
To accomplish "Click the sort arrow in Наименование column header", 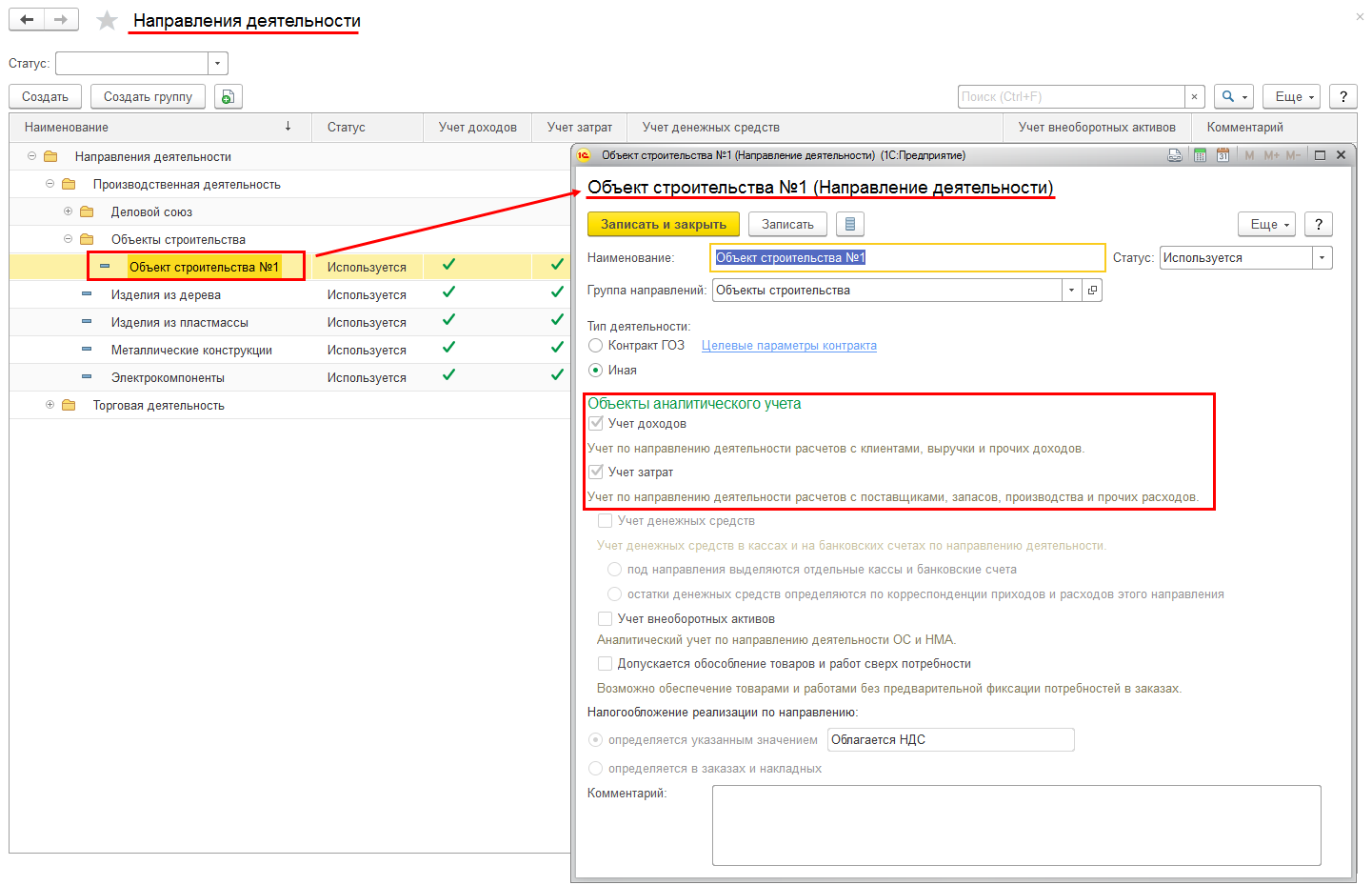I will [x=288, y=126].
